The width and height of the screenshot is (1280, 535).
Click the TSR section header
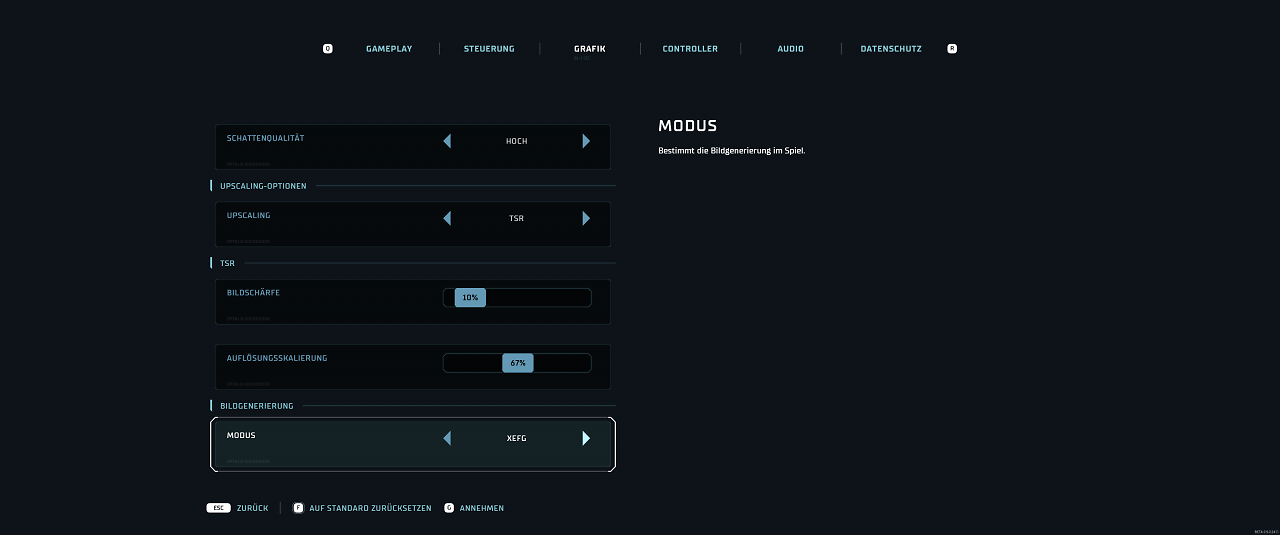coord(227,263)
